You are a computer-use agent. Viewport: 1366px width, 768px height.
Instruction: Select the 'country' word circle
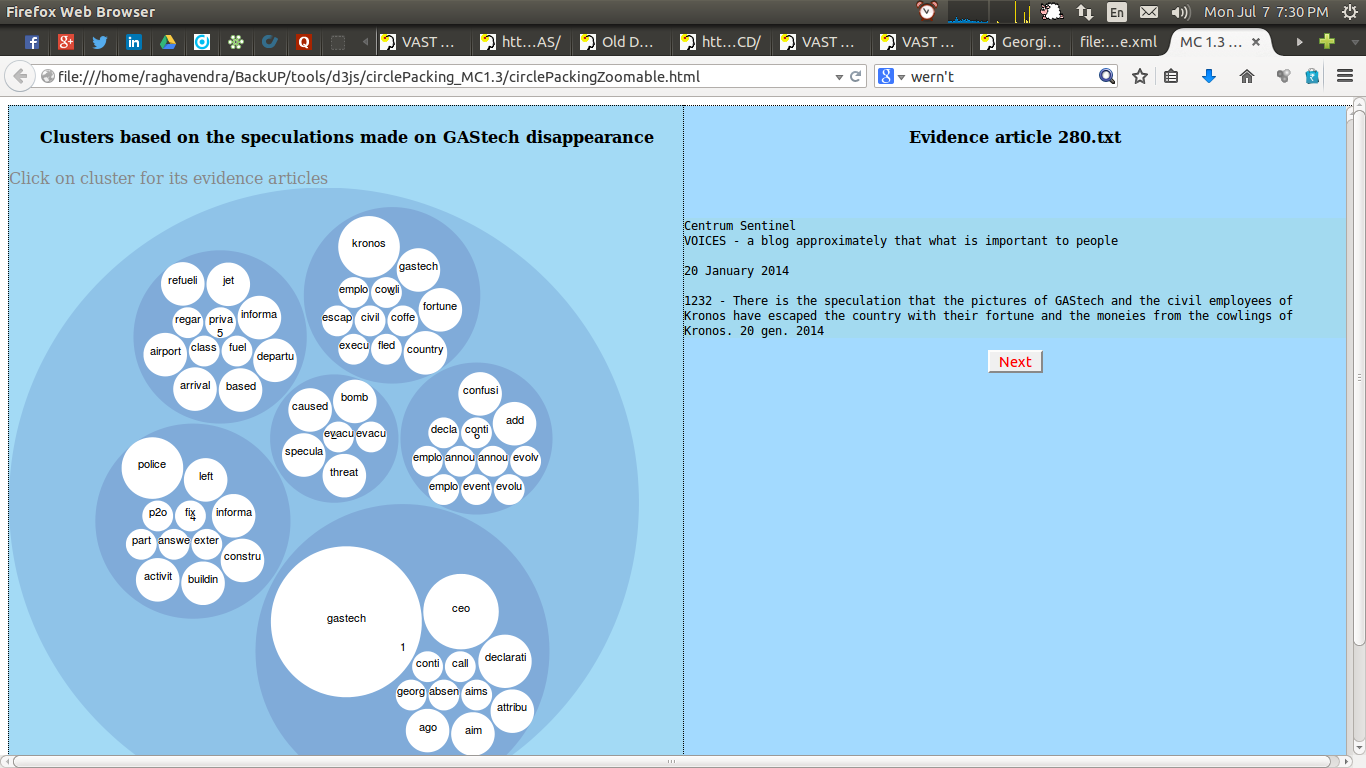(425, 352)
